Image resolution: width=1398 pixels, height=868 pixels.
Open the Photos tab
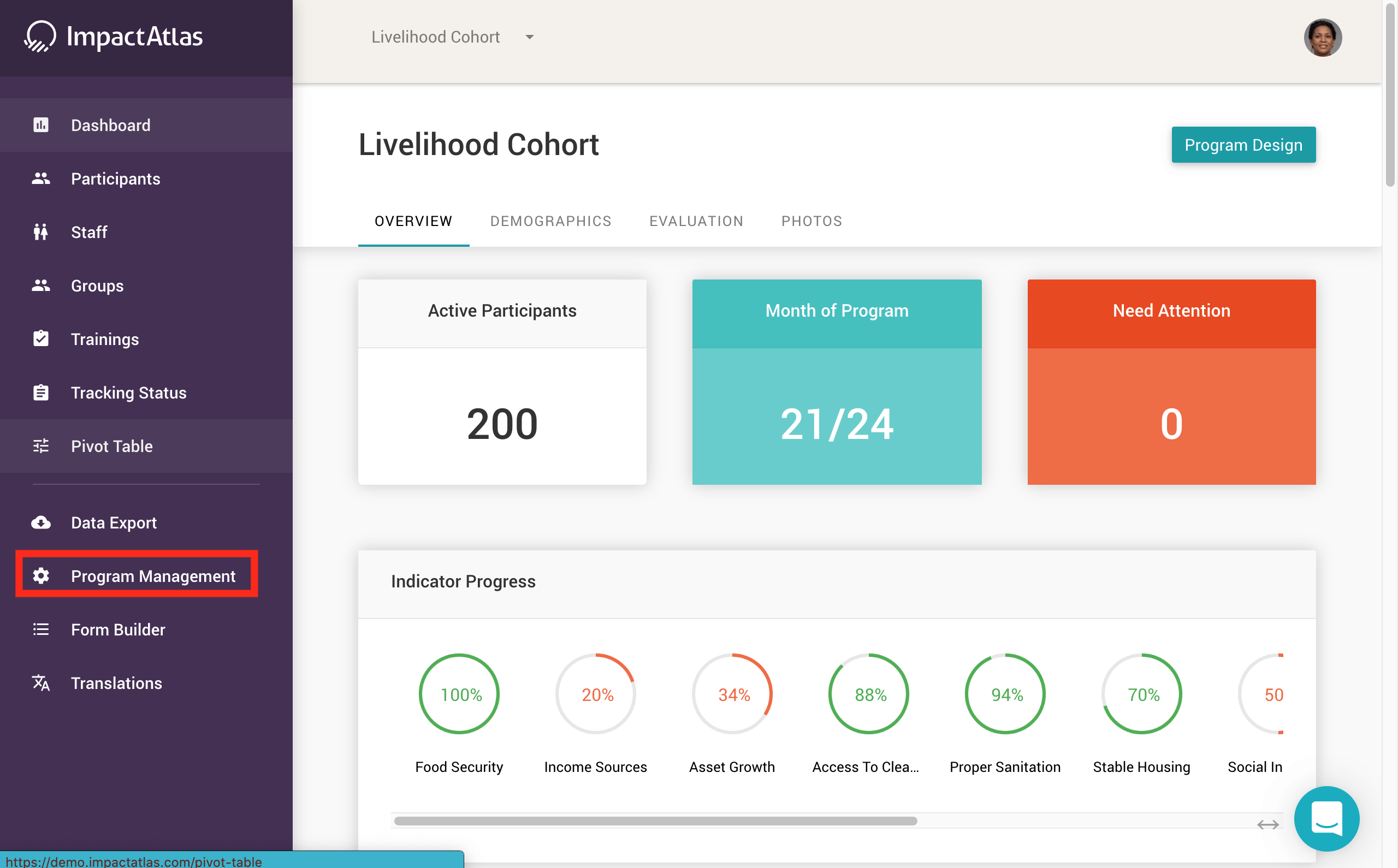tap(811, 221)
